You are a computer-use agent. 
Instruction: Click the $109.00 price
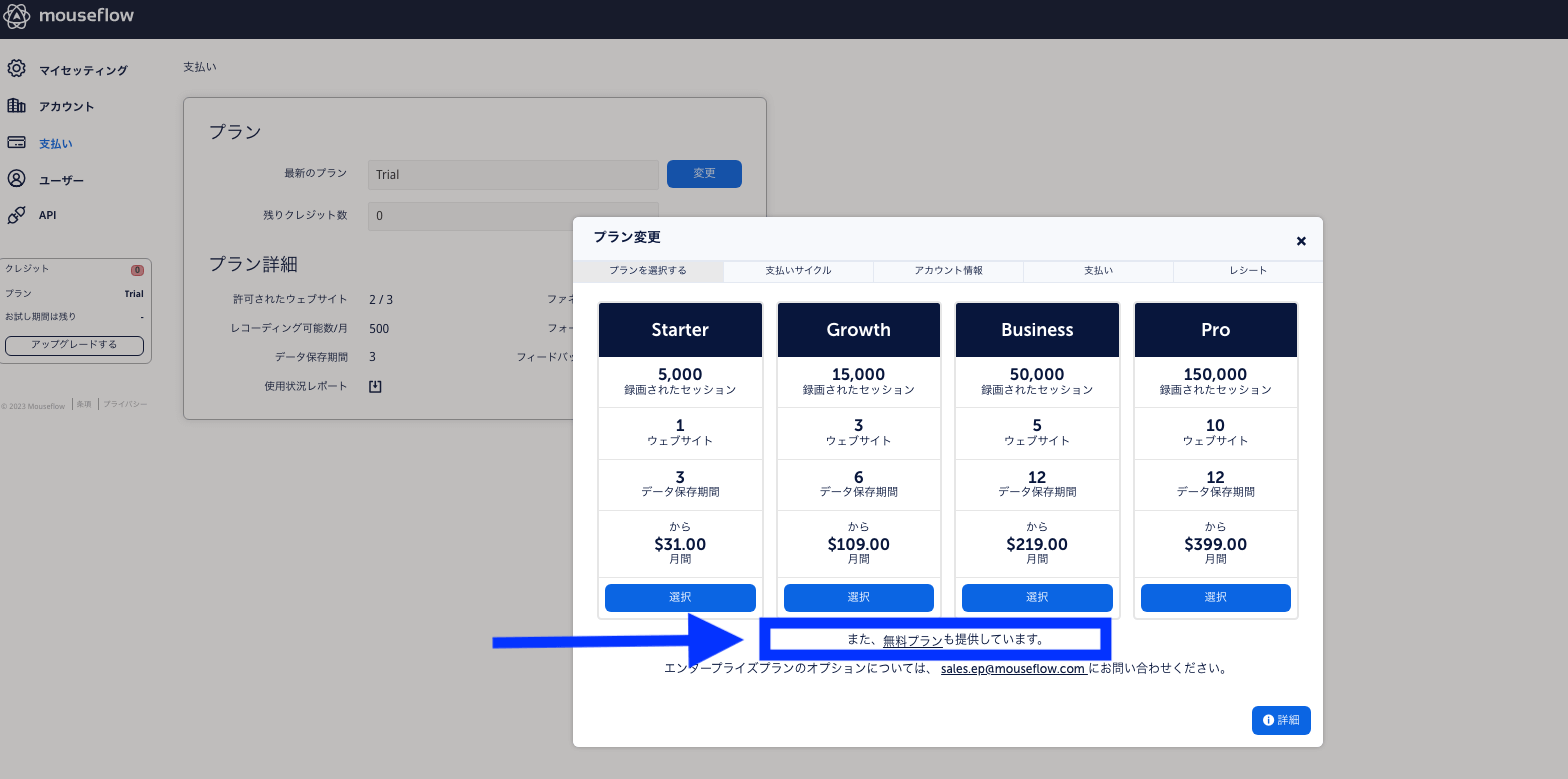859,545
